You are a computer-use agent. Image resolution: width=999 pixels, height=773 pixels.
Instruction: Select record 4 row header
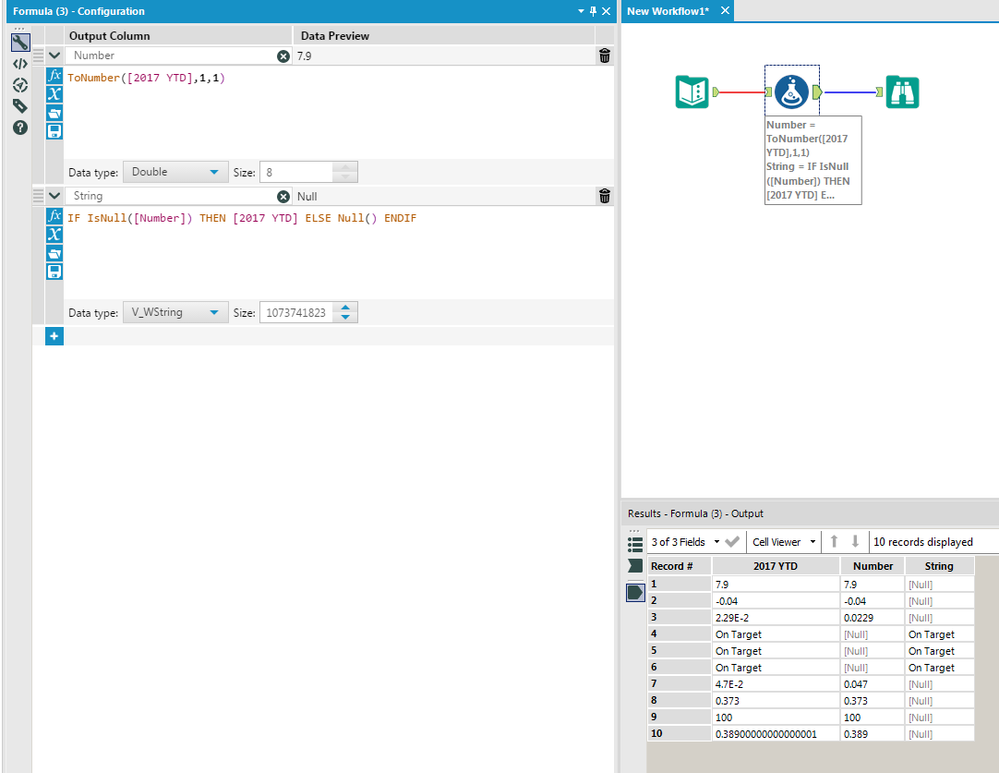(679, 634)
